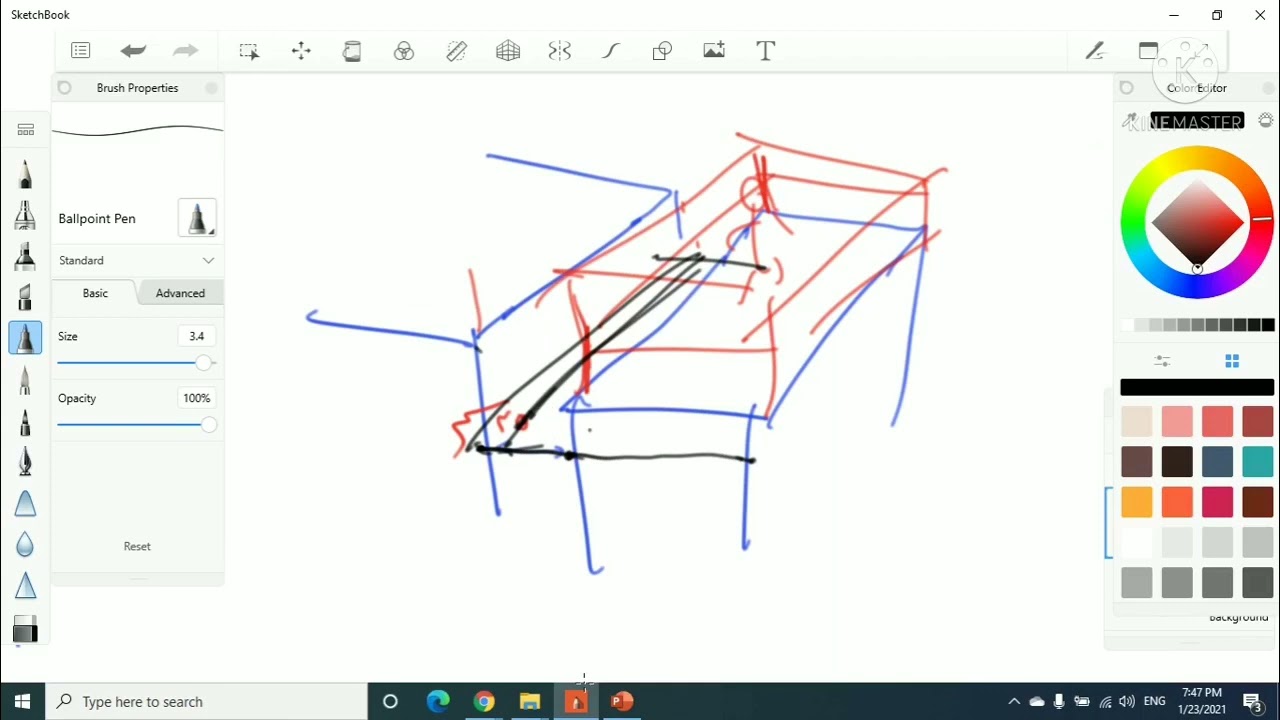Click the Size value field 3.4
Image resolution: width=1280 pixels, height=720 pixels.
tap(196, 336)
